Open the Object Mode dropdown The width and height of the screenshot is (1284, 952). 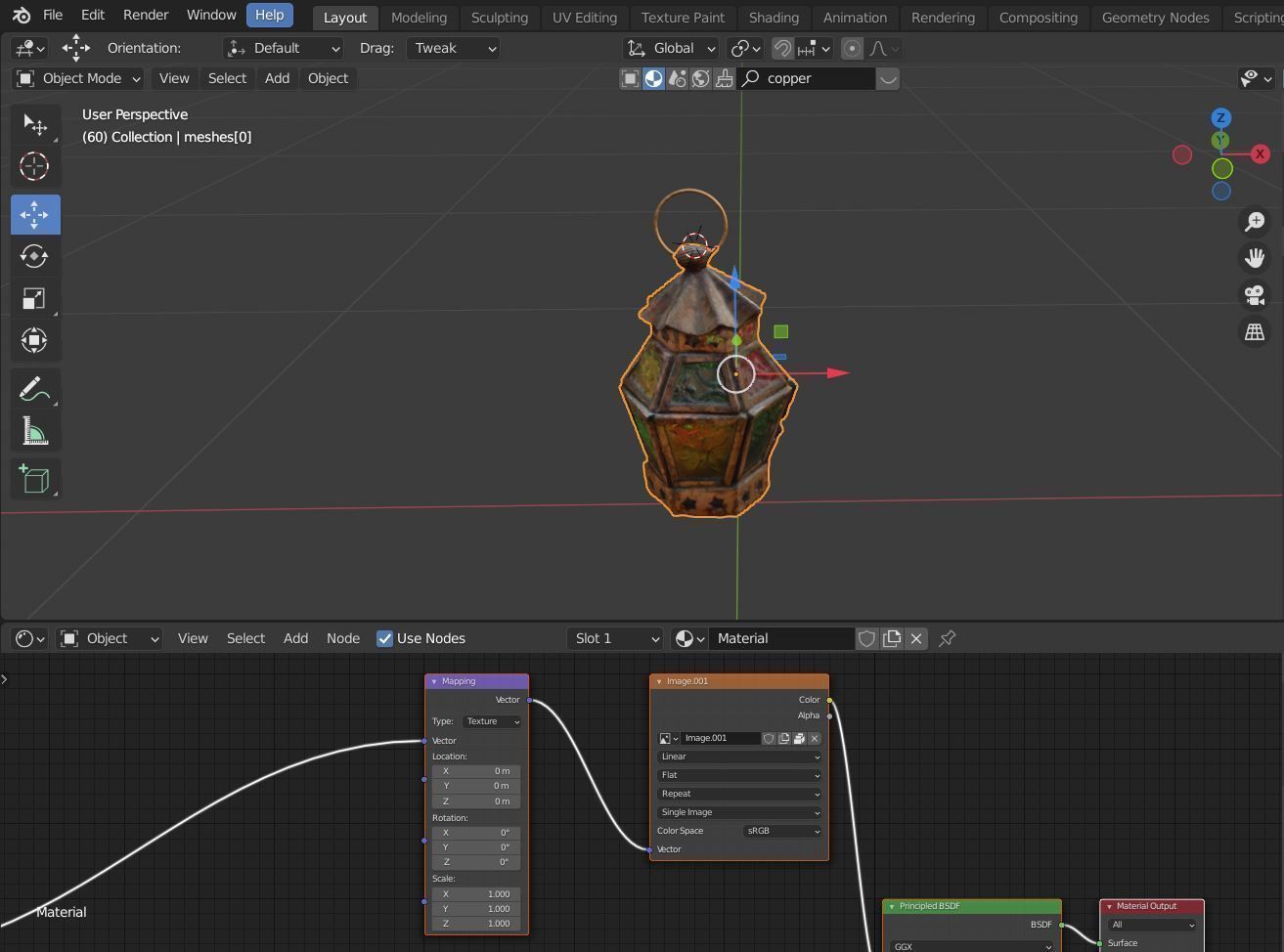78,78
